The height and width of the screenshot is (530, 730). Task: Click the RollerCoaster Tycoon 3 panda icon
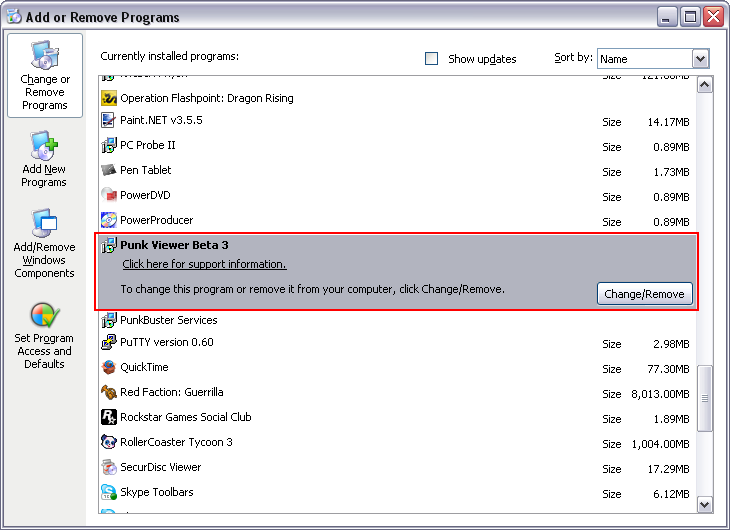(x=109, y=442)
